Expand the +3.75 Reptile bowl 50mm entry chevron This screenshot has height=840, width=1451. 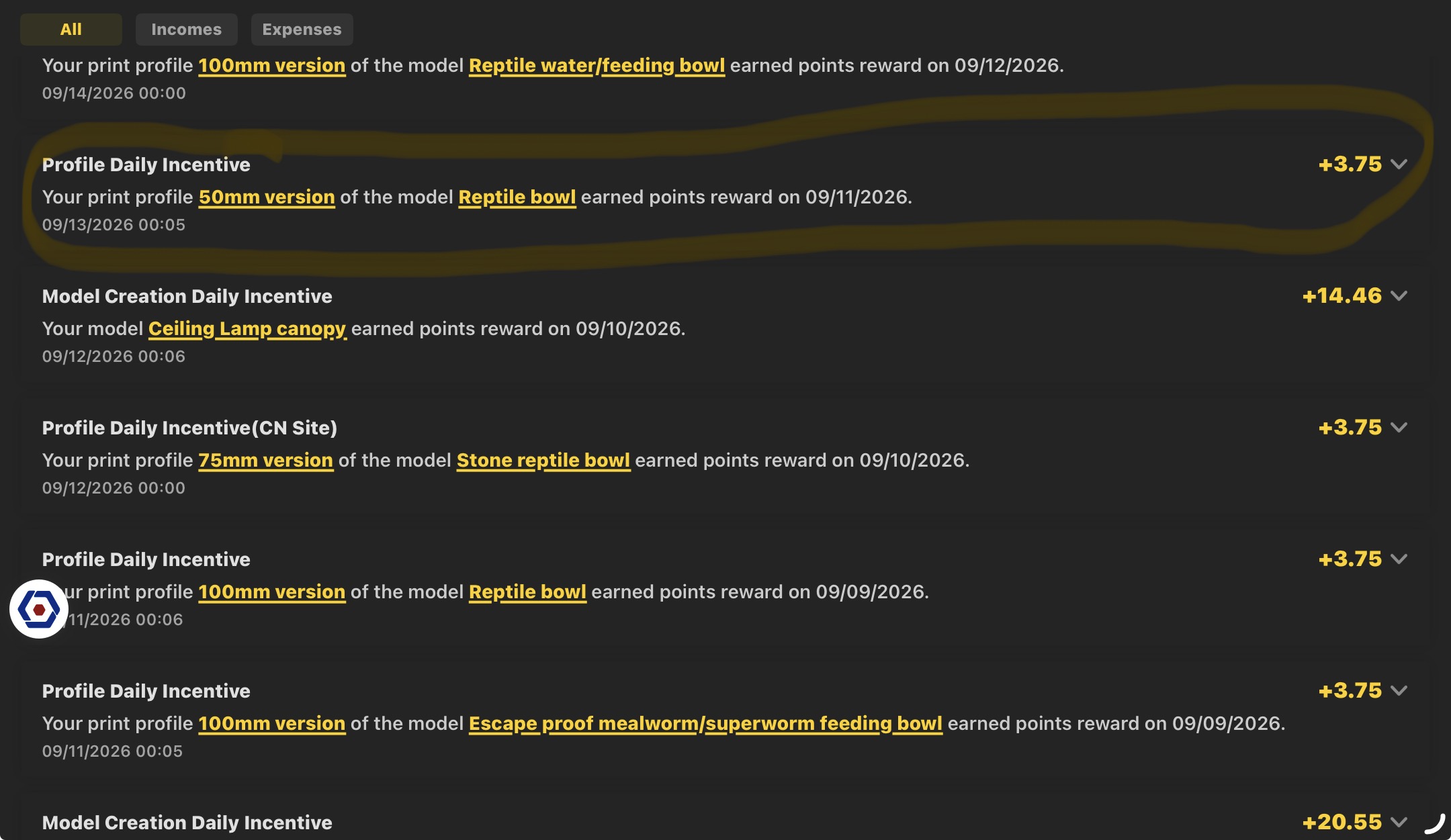click(x=1399, y=165)
